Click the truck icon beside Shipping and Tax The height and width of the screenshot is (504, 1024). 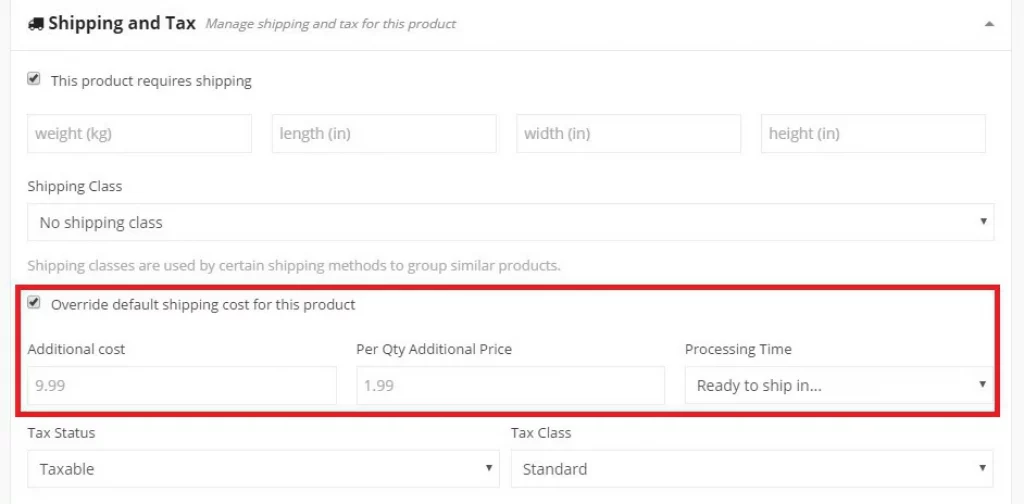35,24
